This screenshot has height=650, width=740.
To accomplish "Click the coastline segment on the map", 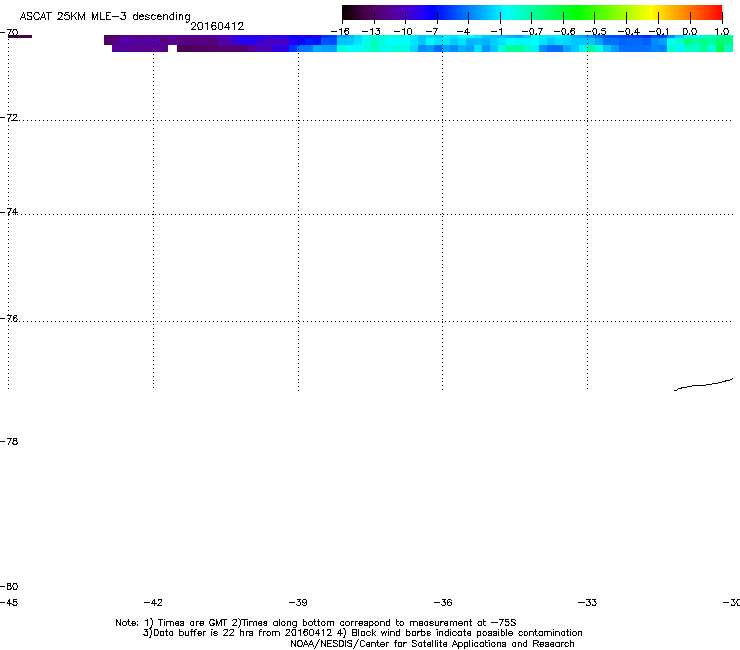I will coord(703,385).
